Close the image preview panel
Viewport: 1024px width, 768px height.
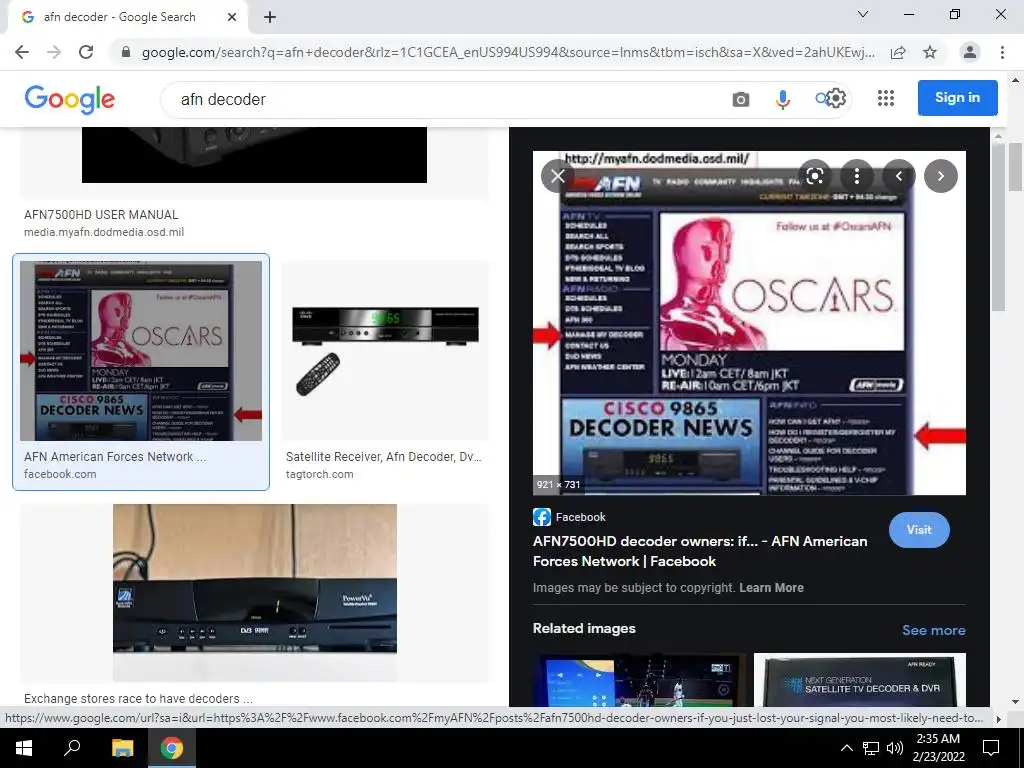click(558, 176)
